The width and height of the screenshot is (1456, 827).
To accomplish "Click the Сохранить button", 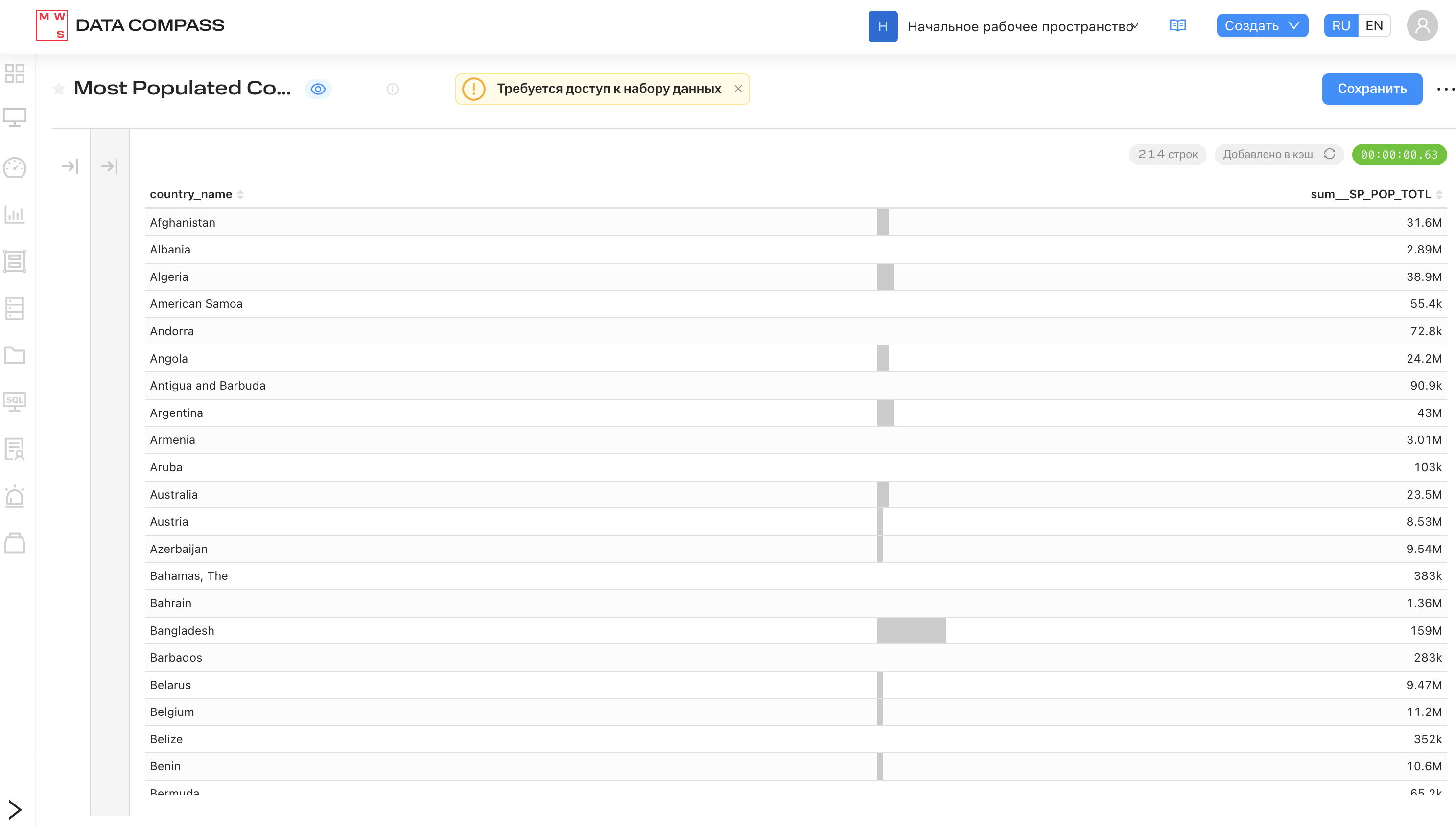I will tap(1371, 89).
